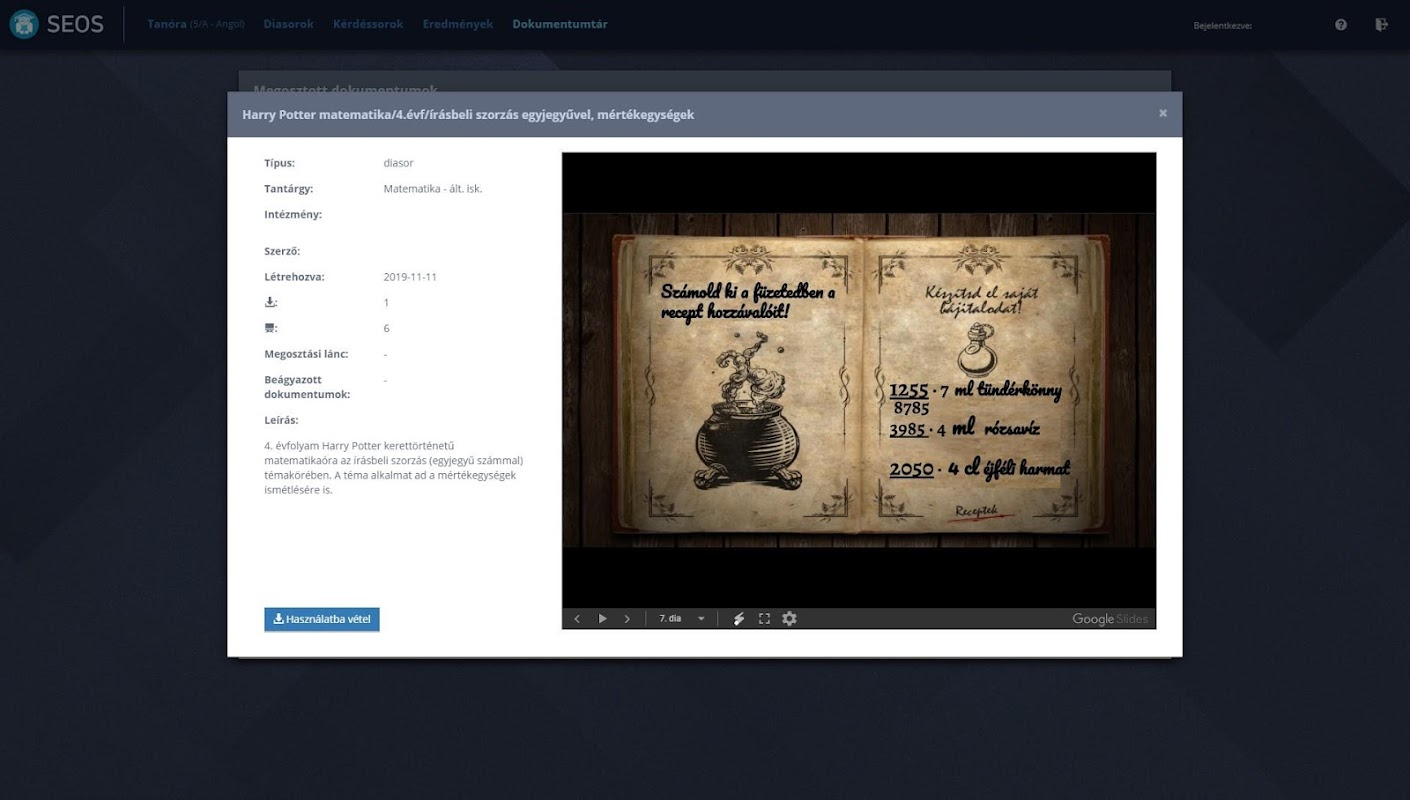Click the usage count icon below downloads
This screenshot has width=1410, height=800.
pyautogui.click(x=270, y=328)
